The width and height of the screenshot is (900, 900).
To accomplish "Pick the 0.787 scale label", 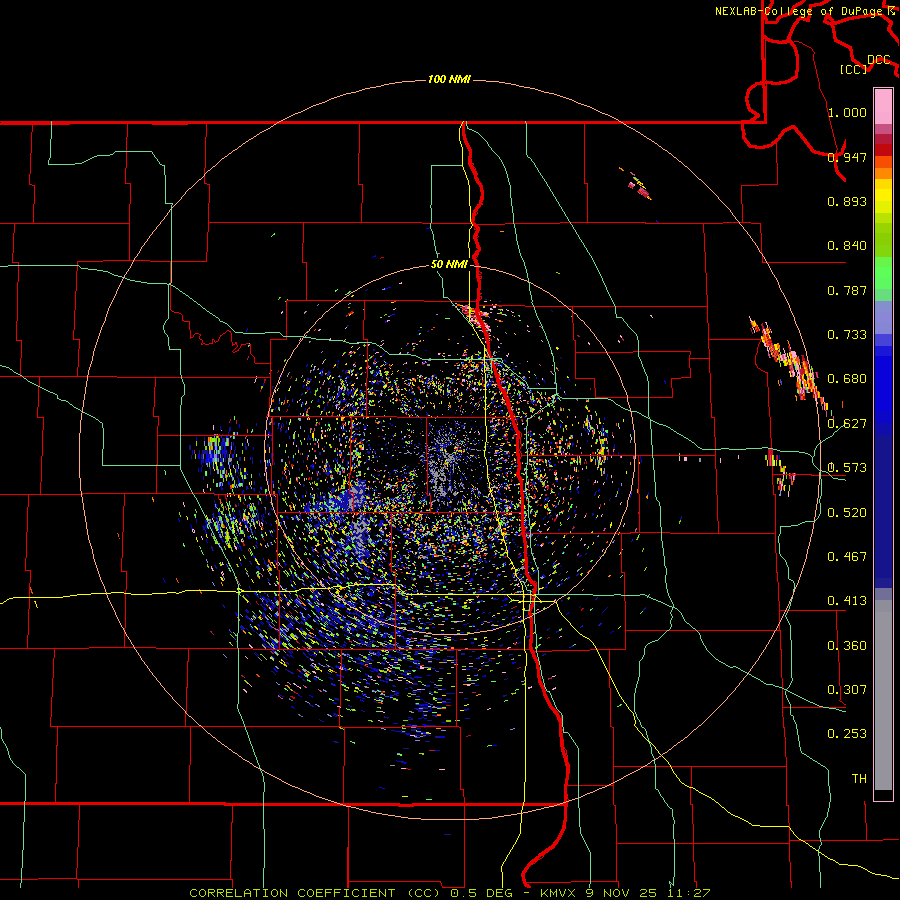I will pos(847,290).
